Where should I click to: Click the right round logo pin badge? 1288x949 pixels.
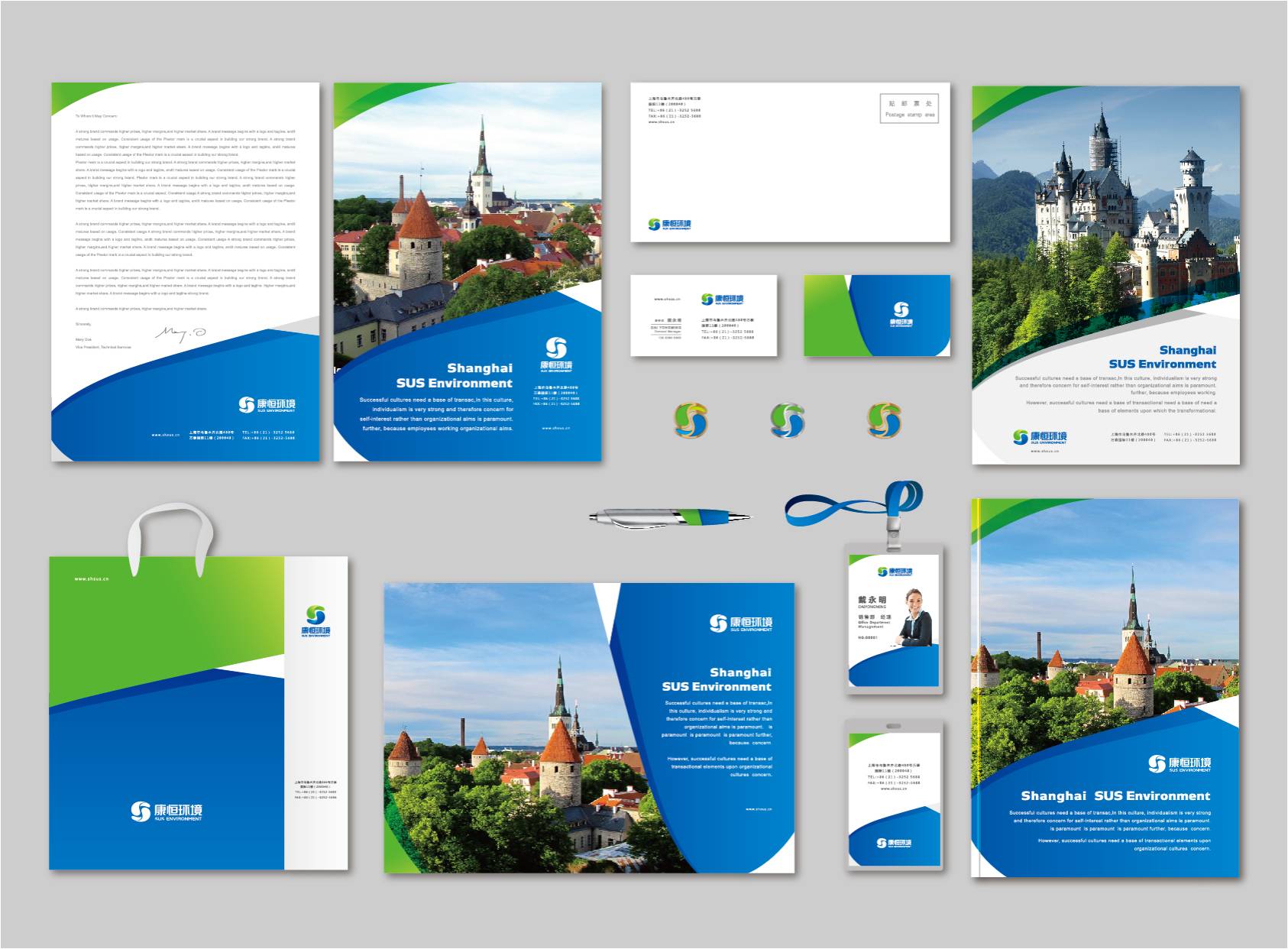884,420
